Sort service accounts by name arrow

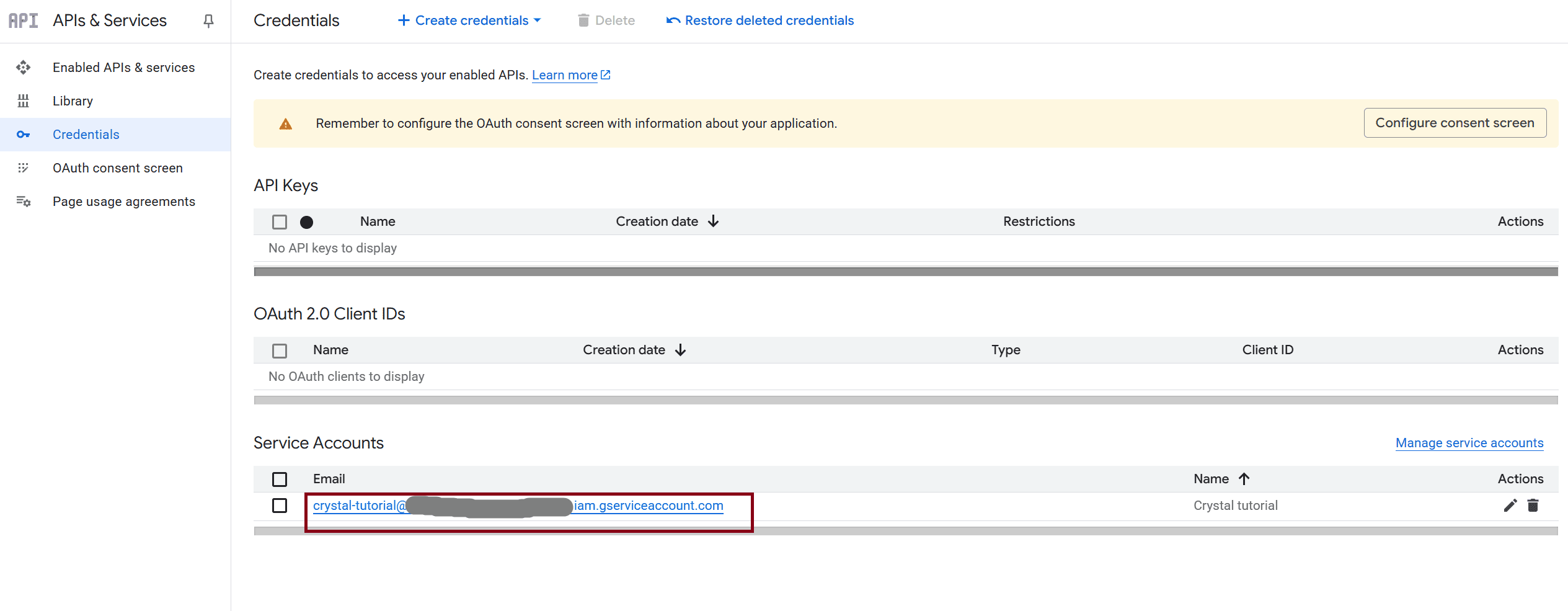coord(1244,479)
